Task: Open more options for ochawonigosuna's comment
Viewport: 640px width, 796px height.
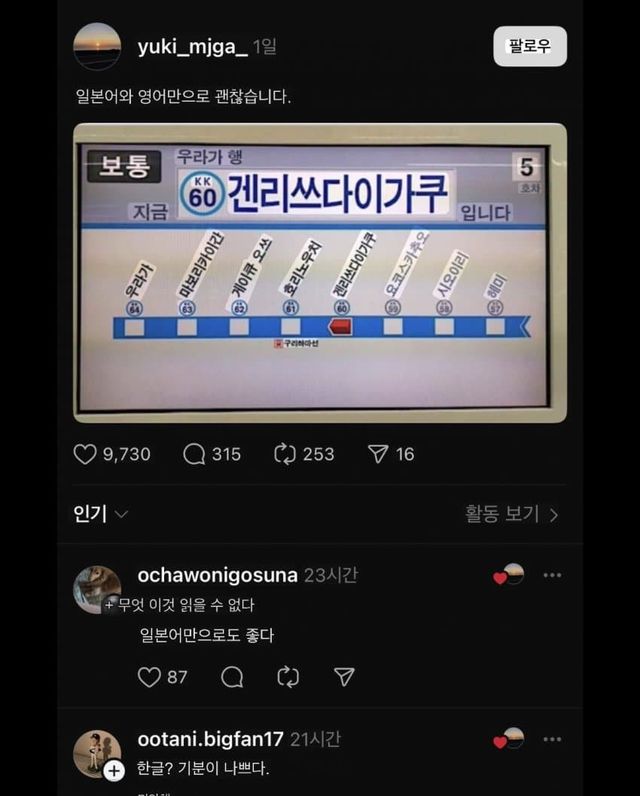Action: (552, 575)
